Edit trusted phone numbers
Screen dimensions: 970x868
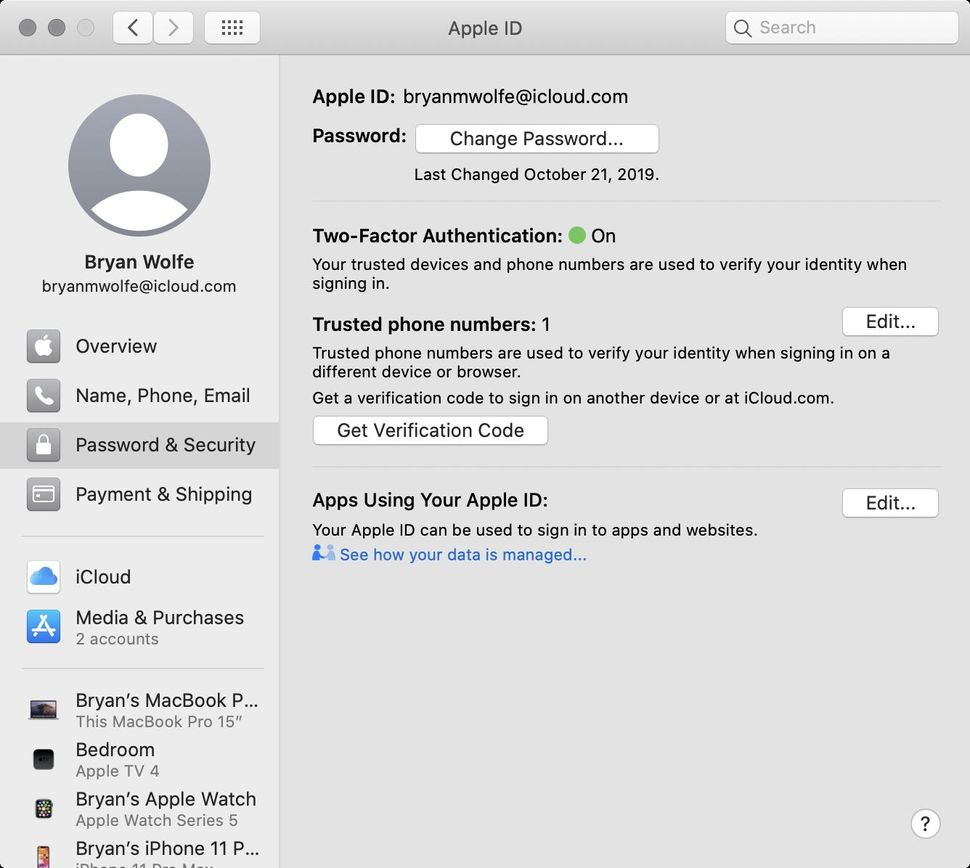pos(889,321)
